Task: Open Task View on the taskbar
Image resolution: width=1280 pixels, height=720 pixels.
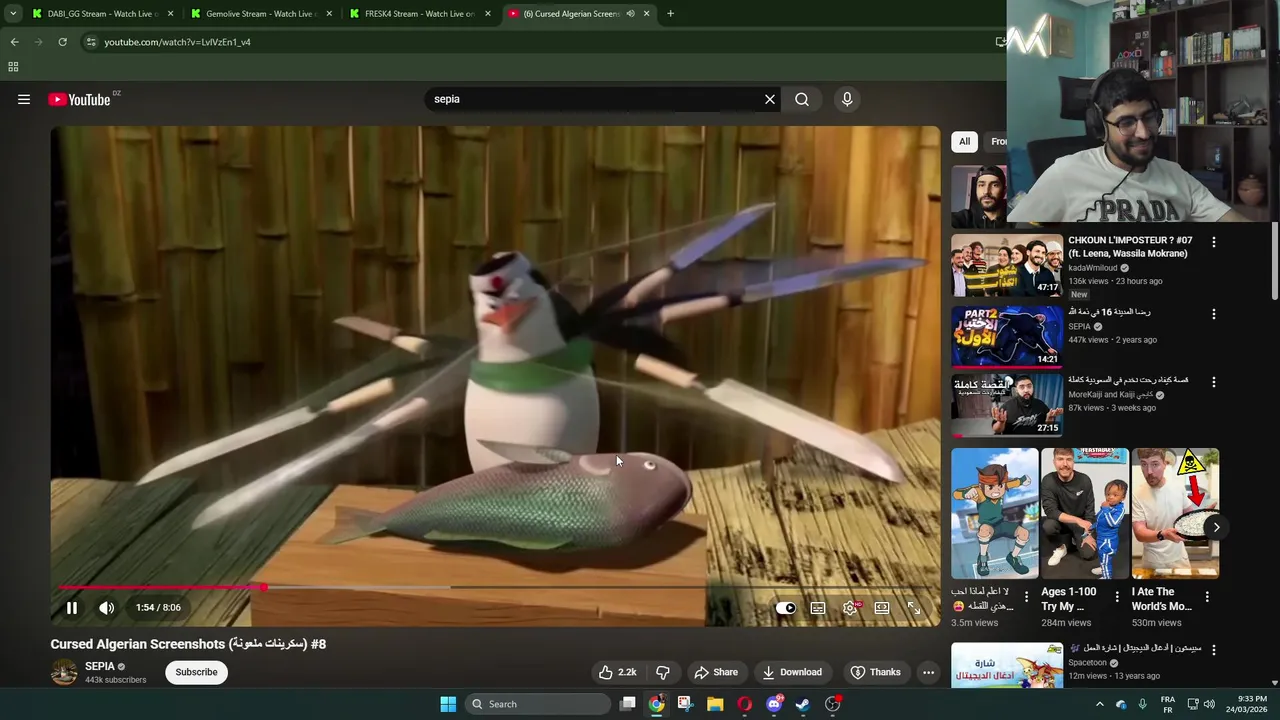Action: pos(627,704)
